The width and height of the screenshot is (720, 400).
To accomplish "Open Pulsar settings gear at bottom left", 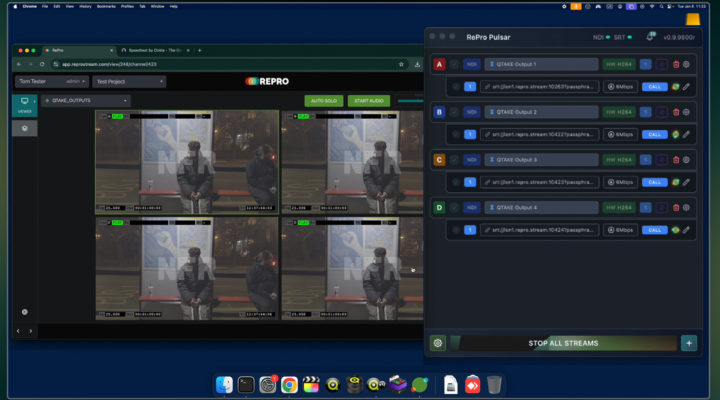I will [438, 343].
